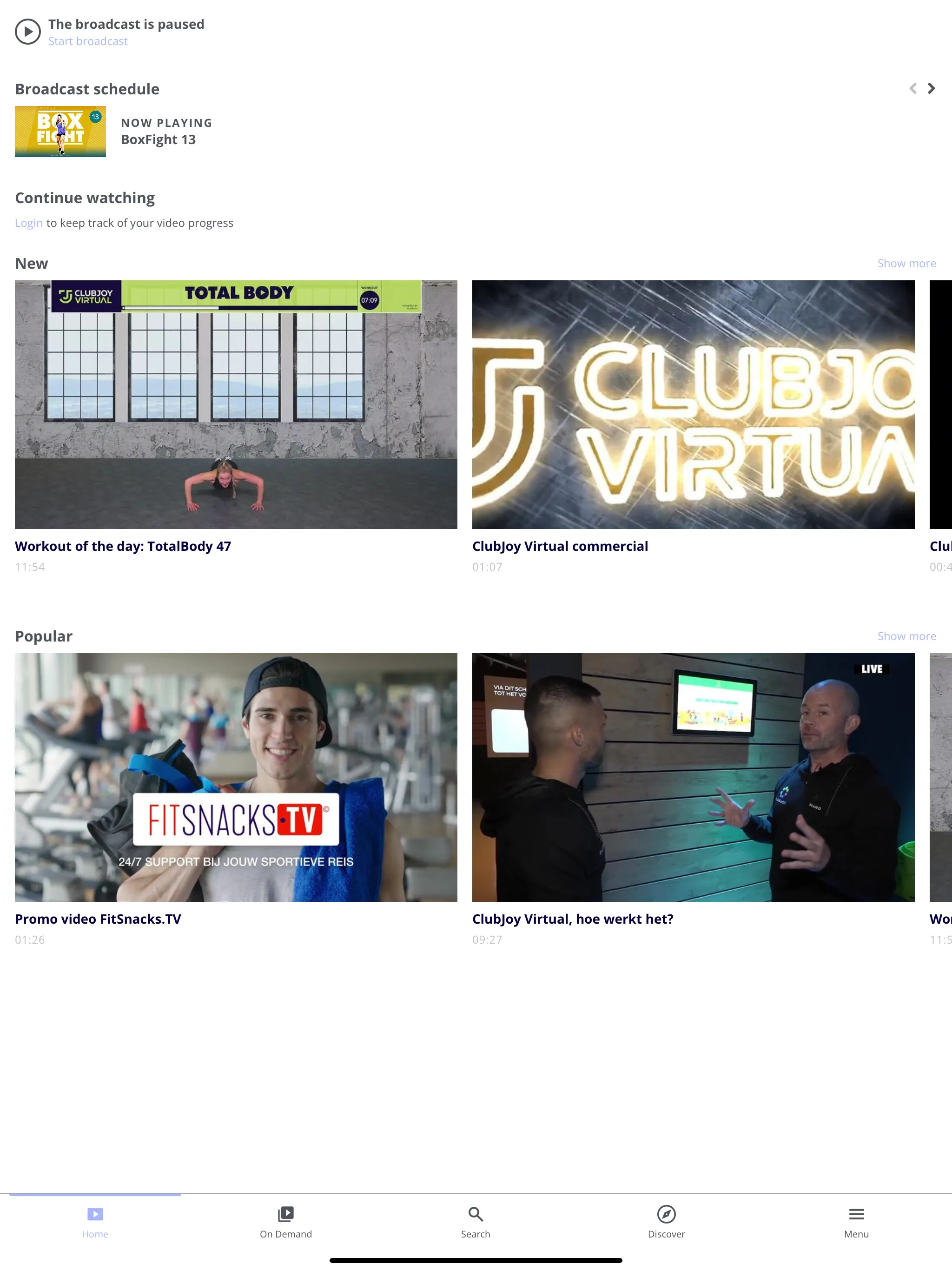Expand broadcast schedule forward navigation
The image size is (952, 1270).
[930, 89]
